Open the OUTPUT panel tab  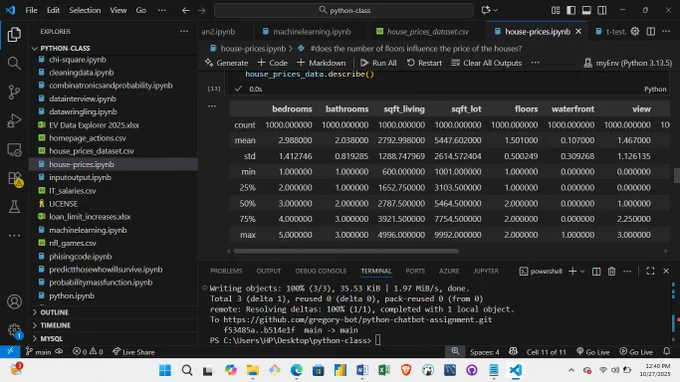pyautogui.click(x=269, y=271)
